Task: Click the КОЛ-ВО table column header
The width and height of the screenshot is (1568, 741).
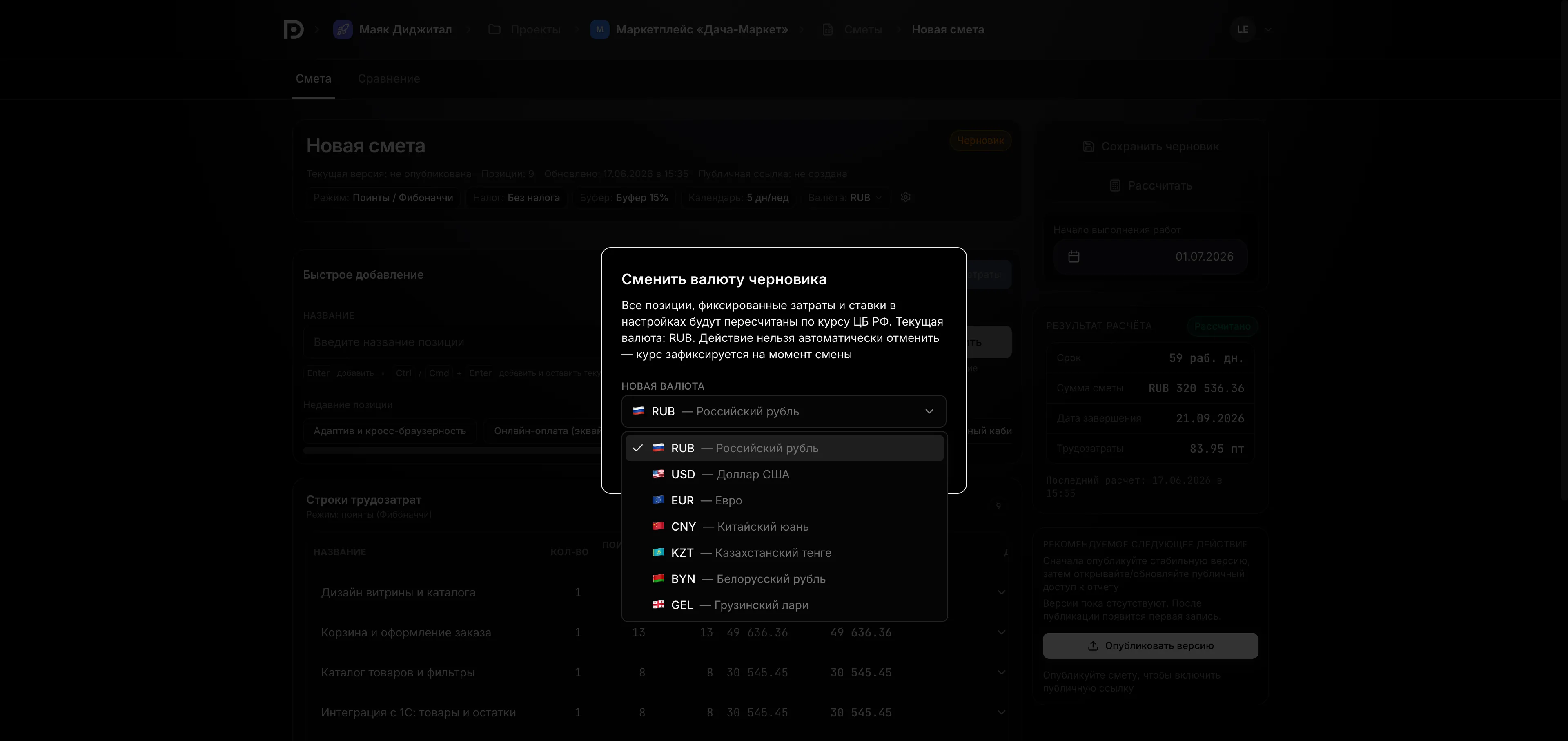Action: (x=570, y=552)
